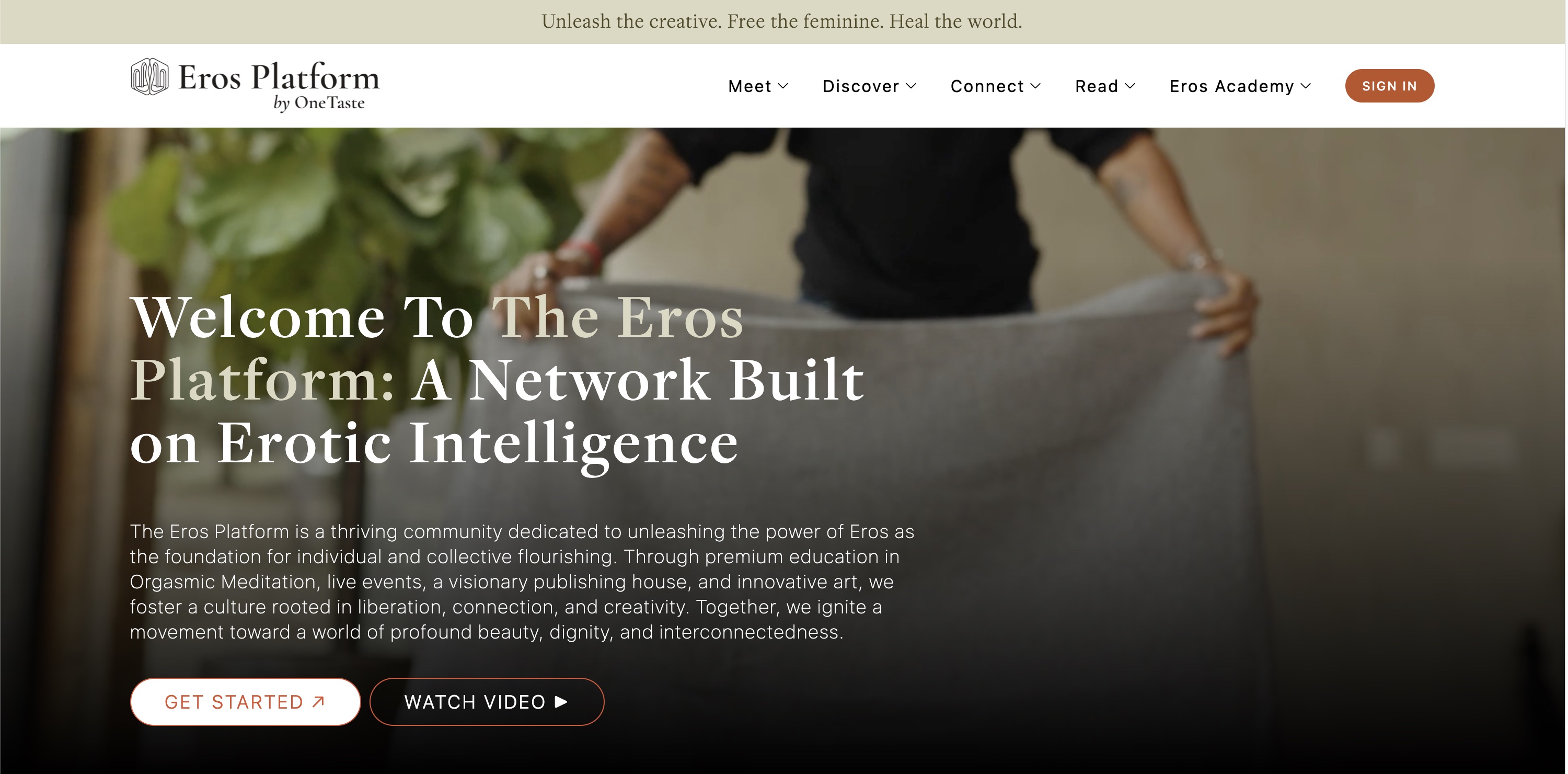
Task: Expand the Meet chevron arrow
Action: point(783,86)
